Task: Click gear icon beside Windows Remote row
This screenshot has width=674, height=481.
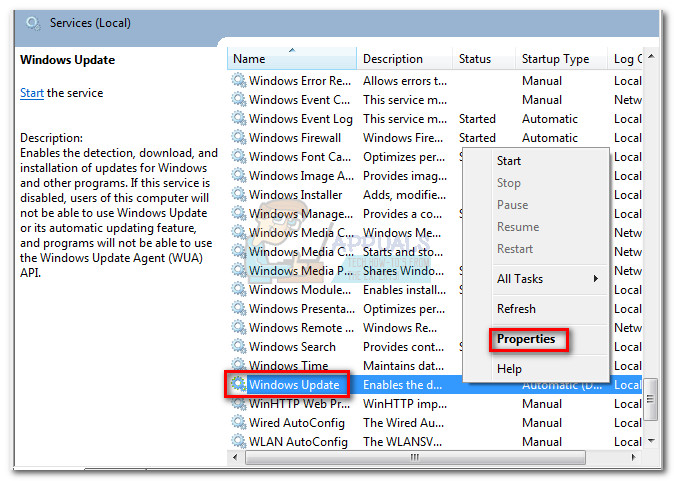Action: (239, 328)
